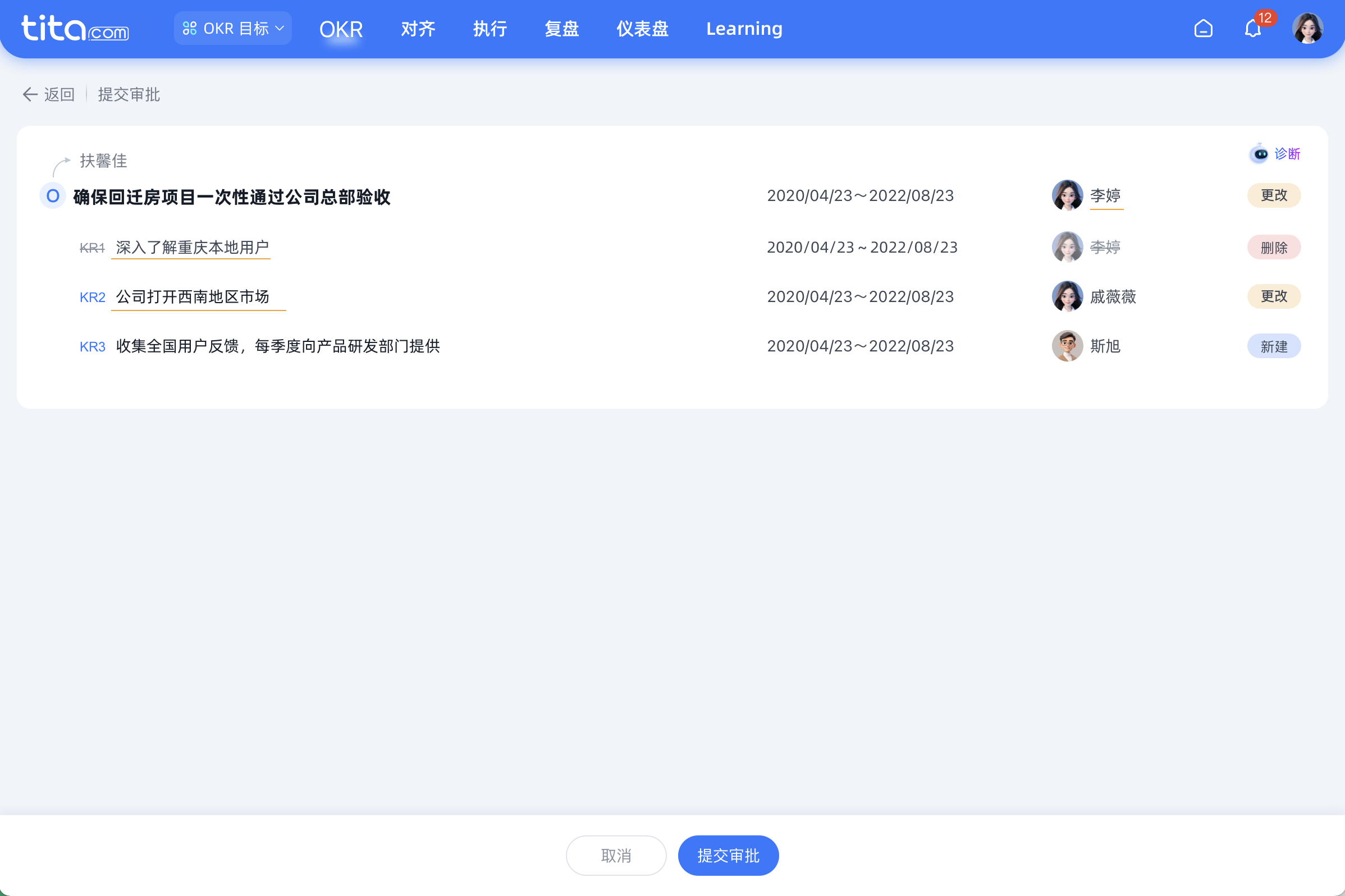Click the profile avatar in top right

coord(1309,28)
